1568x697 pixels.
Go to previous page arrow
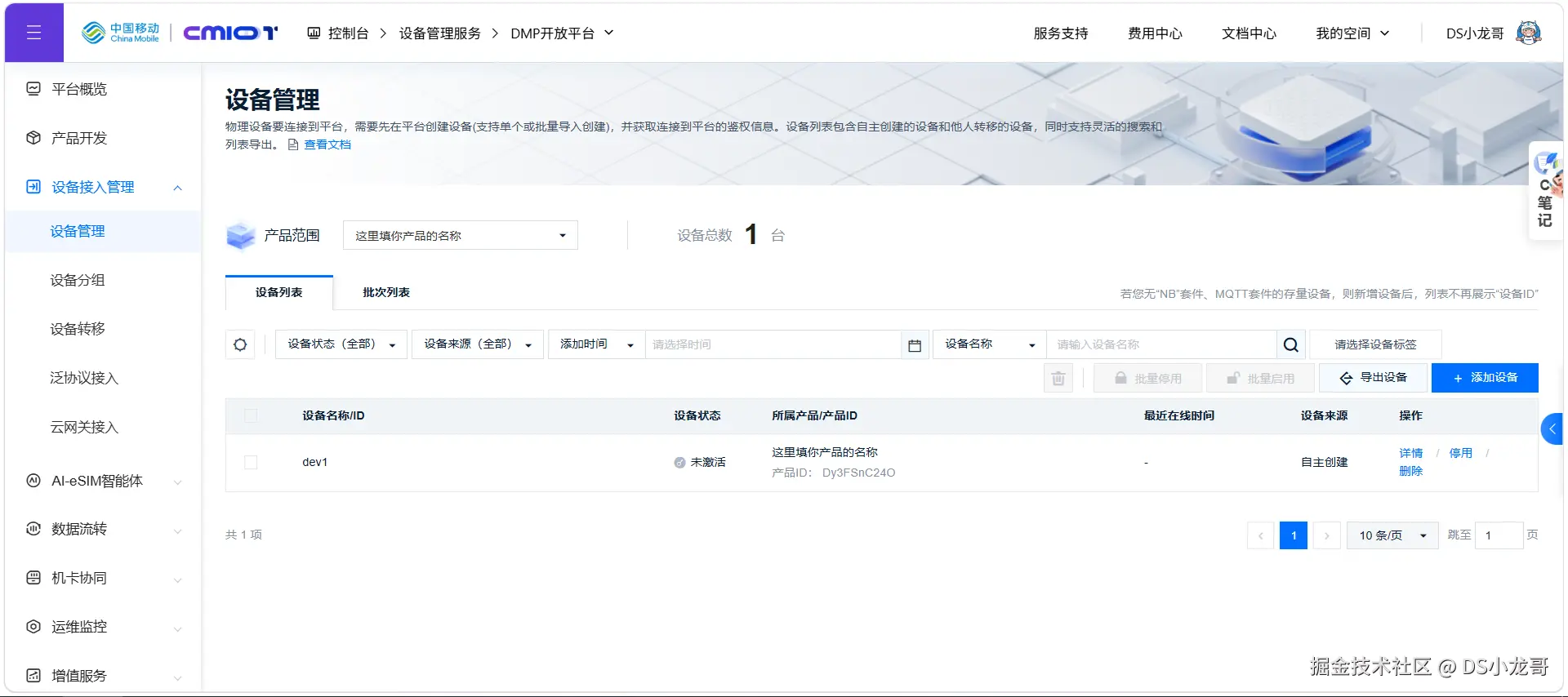[1261, 535]
